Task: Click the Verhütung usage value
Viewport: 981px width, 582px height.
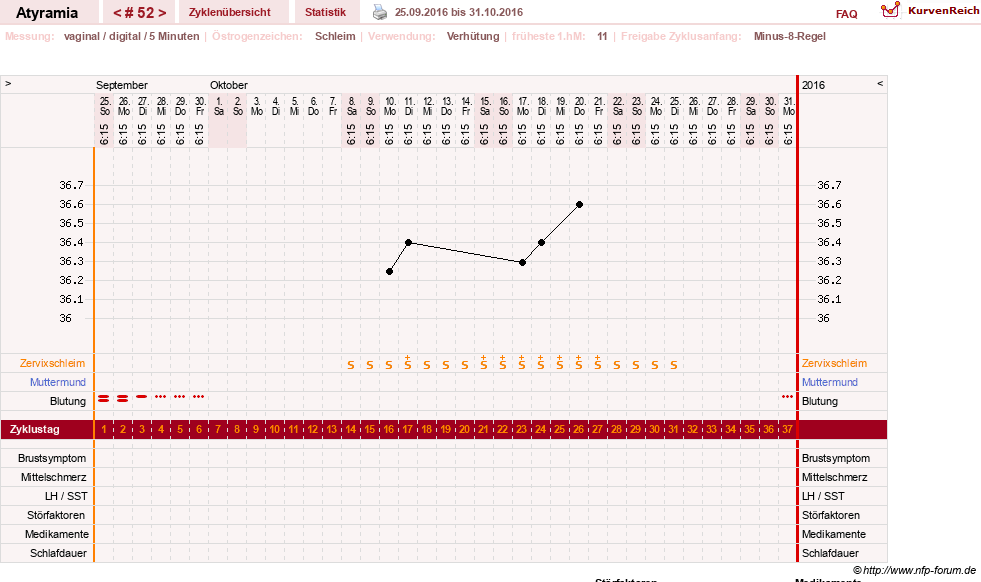Action: [x=473, y=36]
